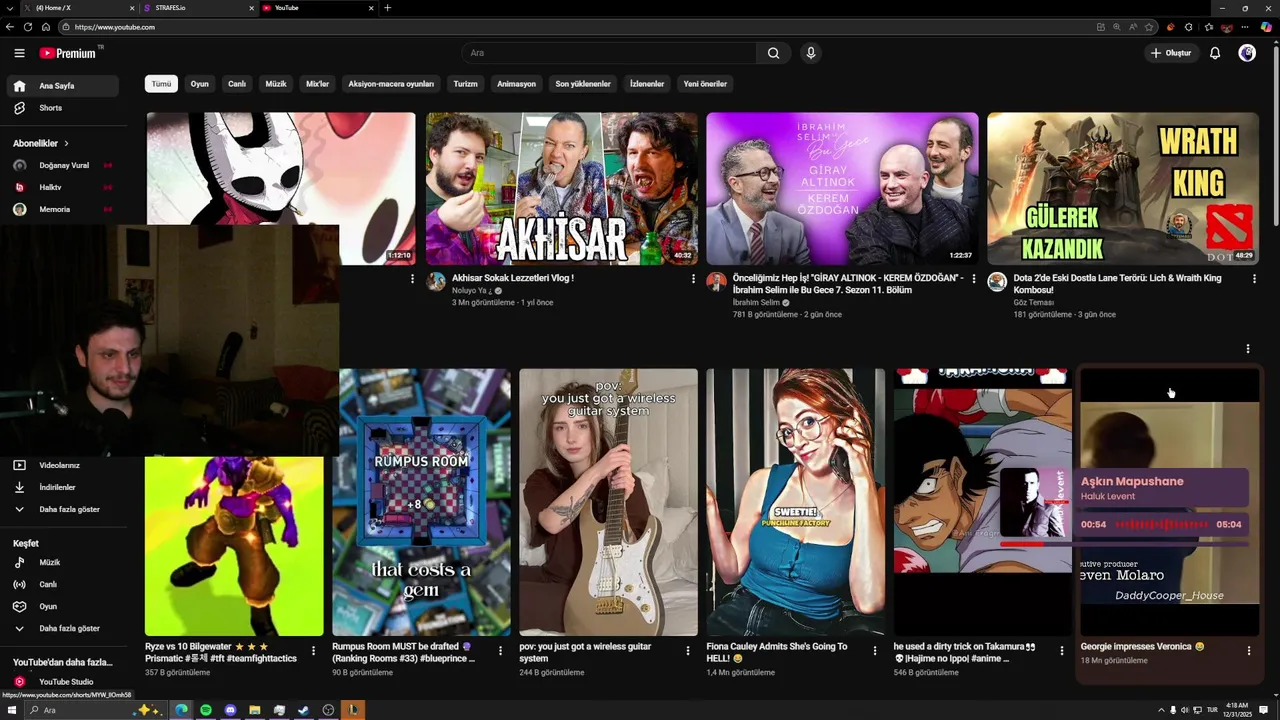Open Discord from the taskbar
Viewport: 1280px width, 720px height.
point(230,710)
